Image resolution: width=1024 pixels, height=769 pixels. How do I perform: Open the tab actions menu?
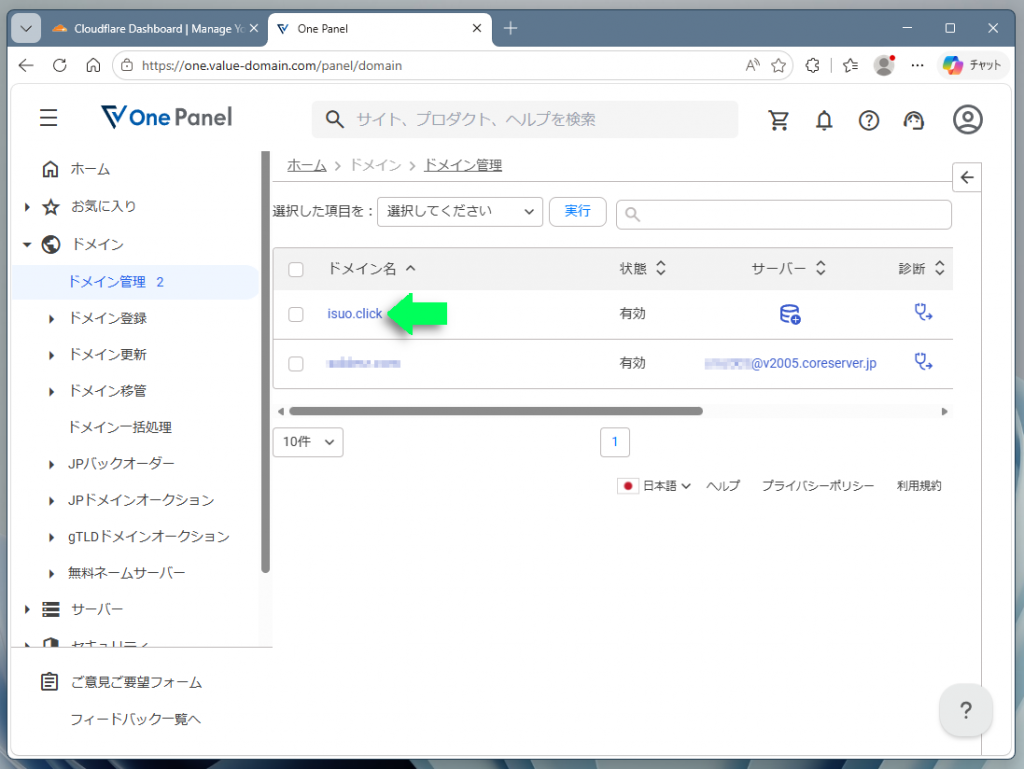(x=26, y=29)
